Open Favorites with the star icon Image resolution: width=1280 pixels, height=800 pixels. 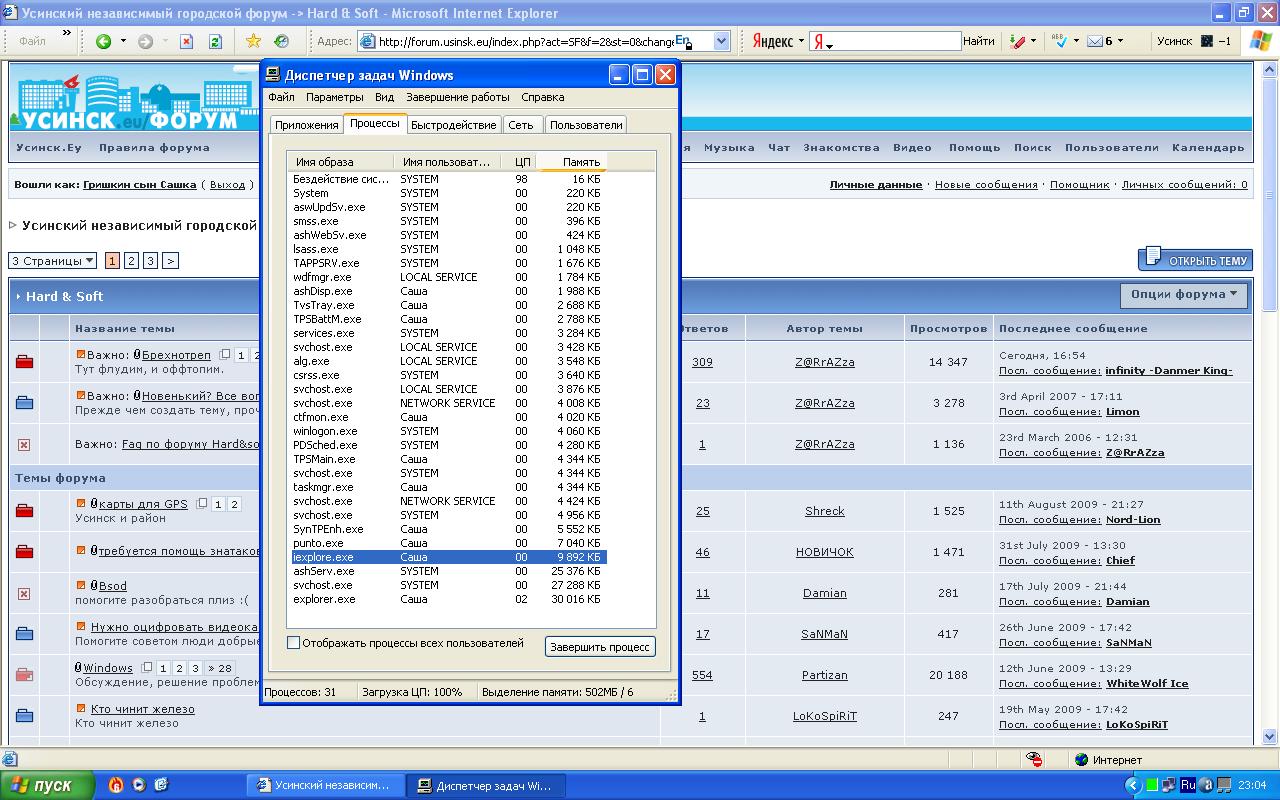(x=253, y=41)
